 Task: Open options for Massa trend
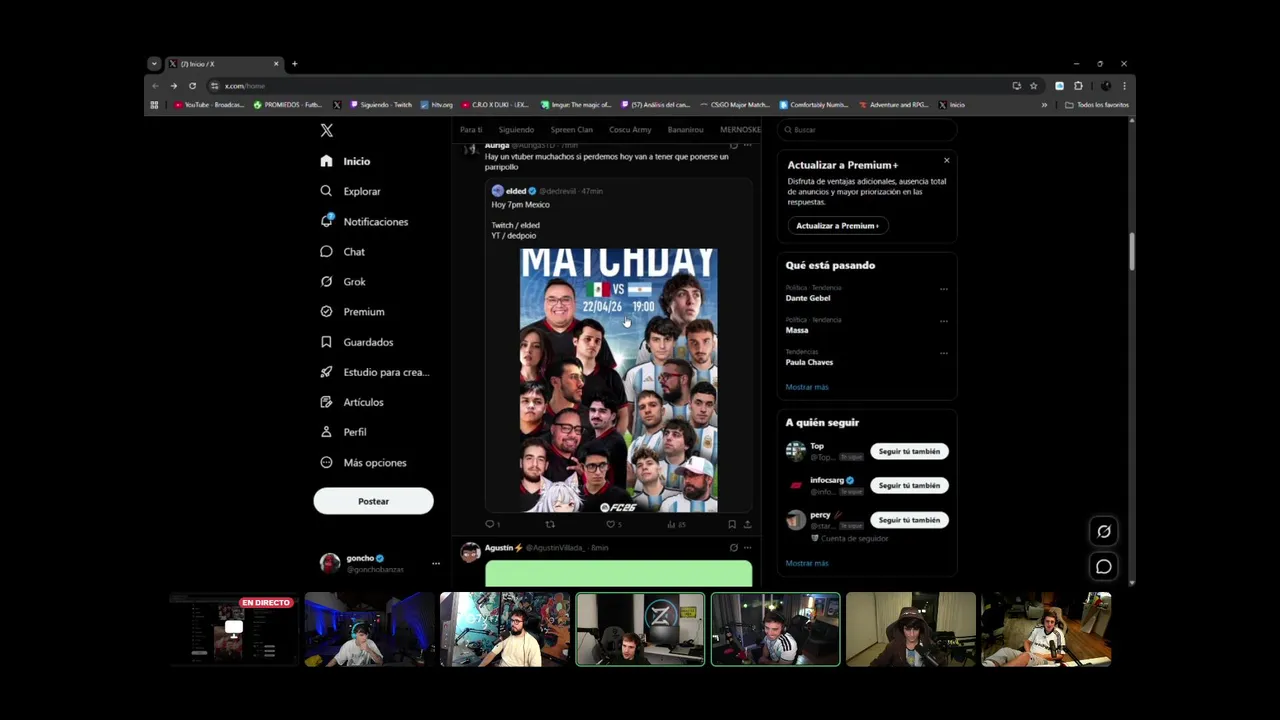pyautogui.click(x=943, y=321)
